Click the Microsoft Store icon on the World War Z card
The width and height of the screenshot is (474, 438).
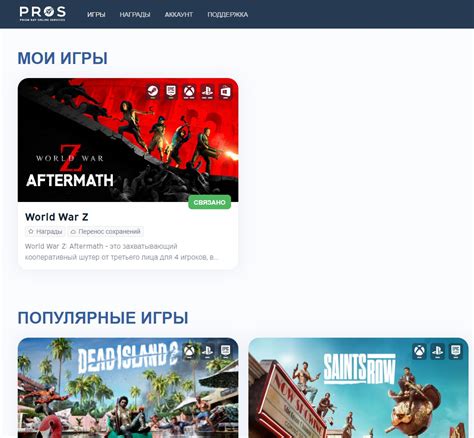click(225, 92)
